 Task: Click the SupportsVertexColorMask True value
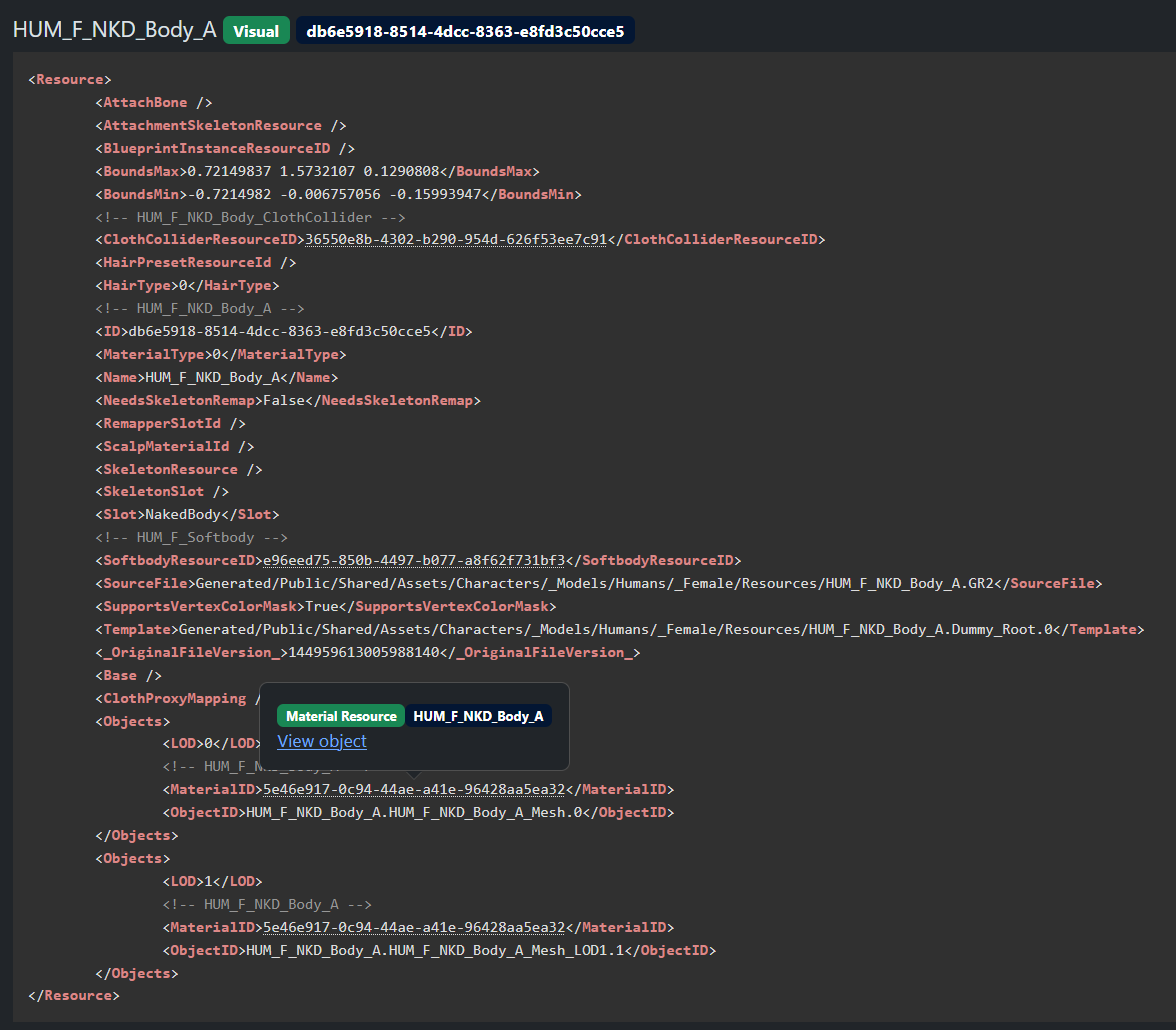point(321,606)
